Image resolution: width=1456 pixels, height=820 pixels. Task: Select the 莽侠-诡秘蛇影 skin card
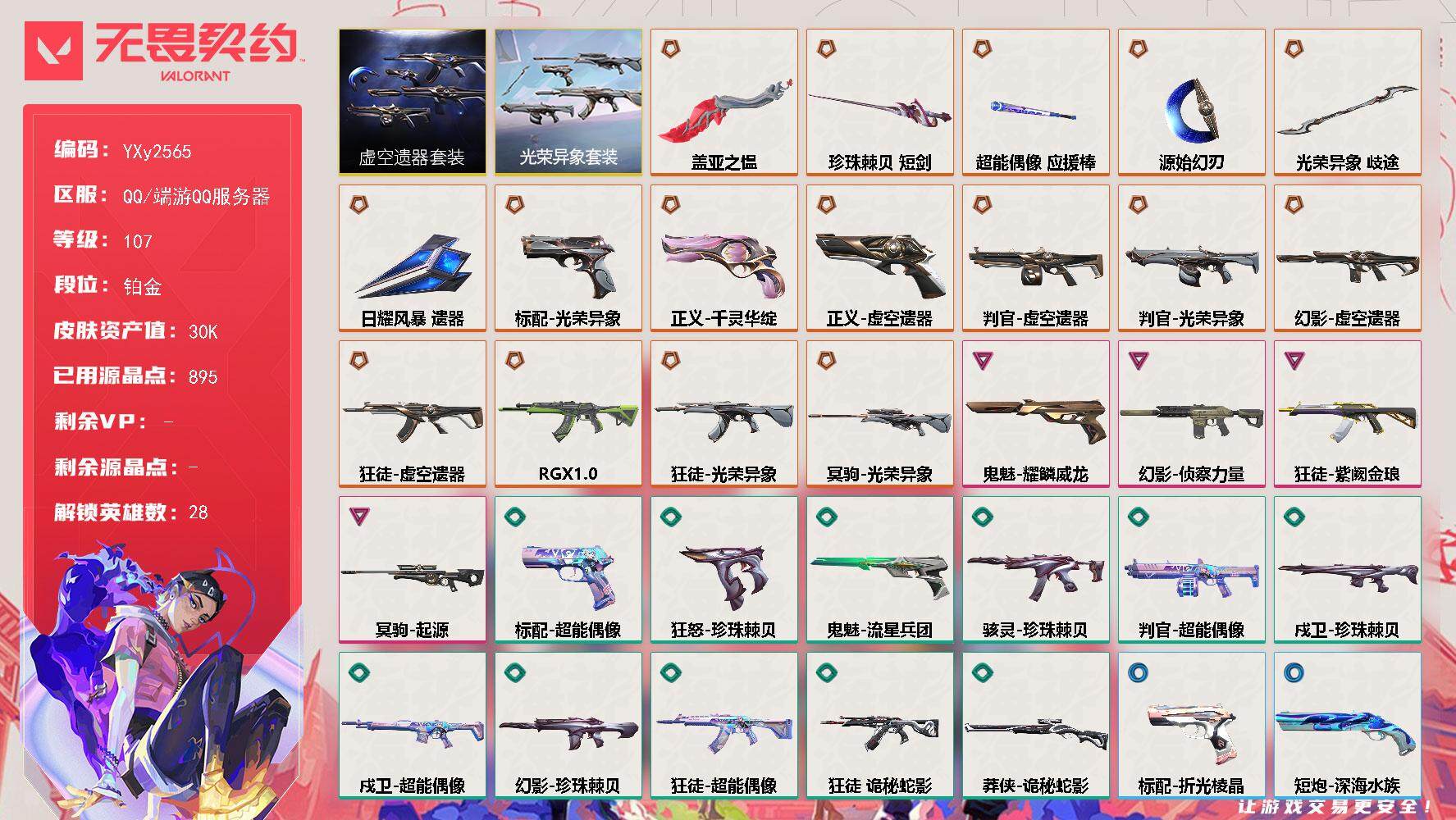pos(1035,725)
